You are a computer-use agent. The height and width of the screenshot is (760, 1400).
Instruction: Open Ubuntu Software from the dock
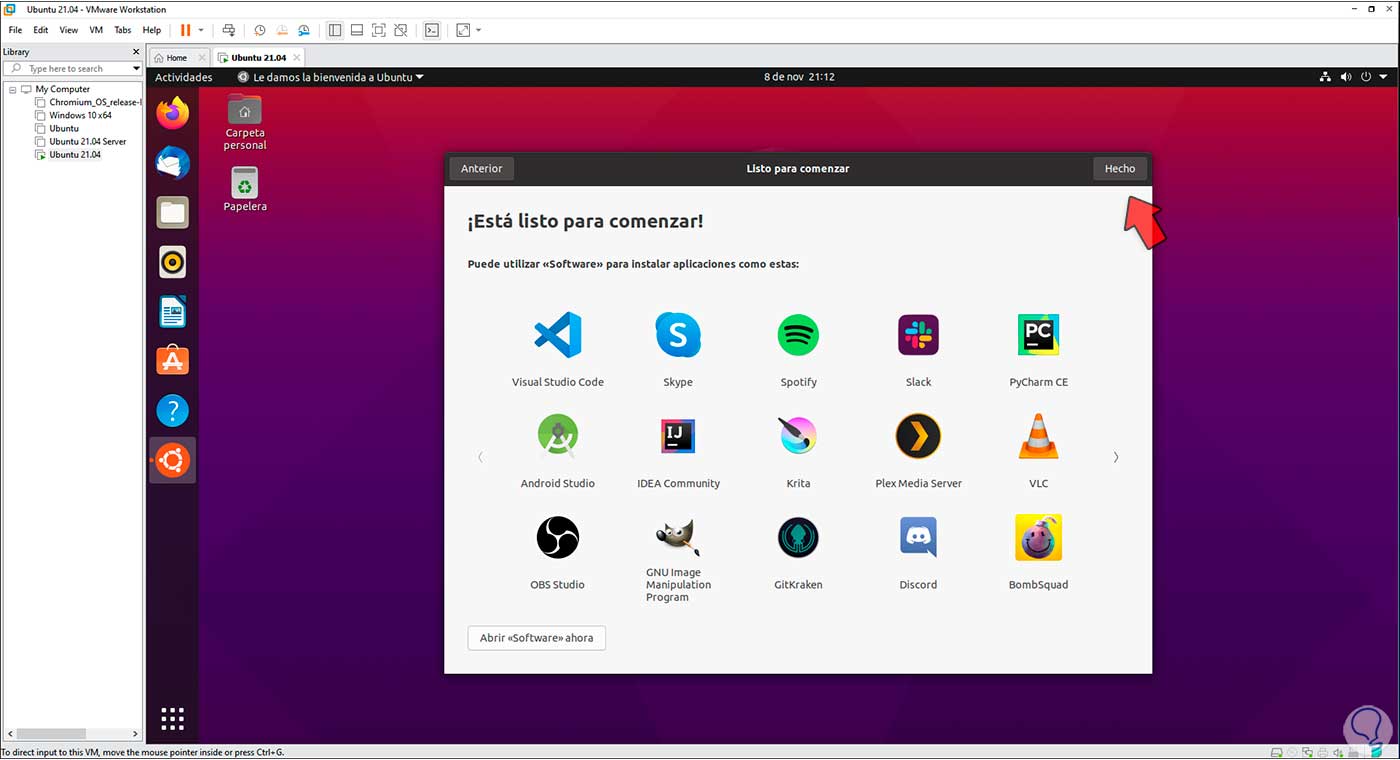[x=173, y=361]
